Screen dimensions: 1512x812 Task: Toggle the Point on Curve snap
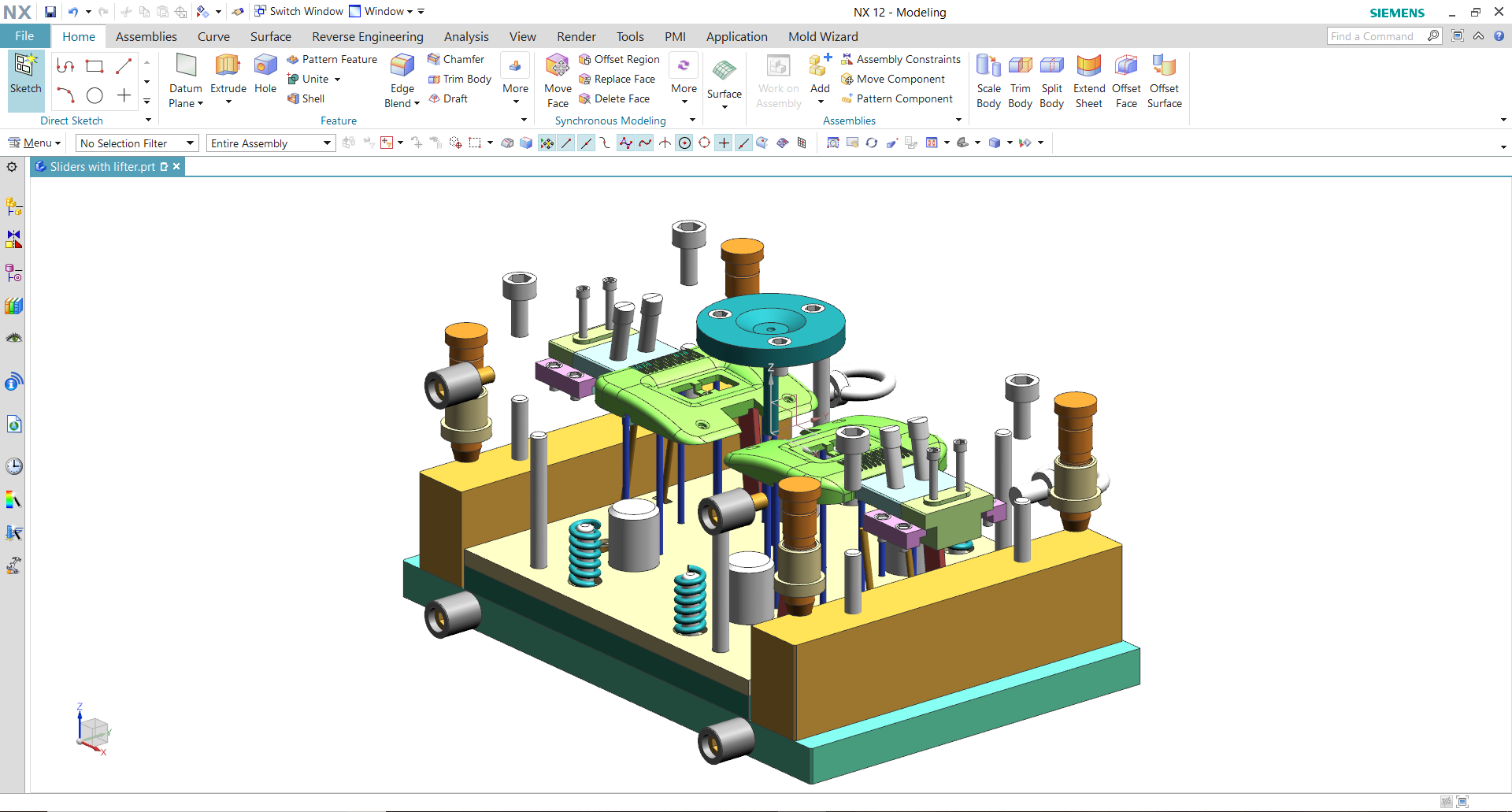coord(743,143)
